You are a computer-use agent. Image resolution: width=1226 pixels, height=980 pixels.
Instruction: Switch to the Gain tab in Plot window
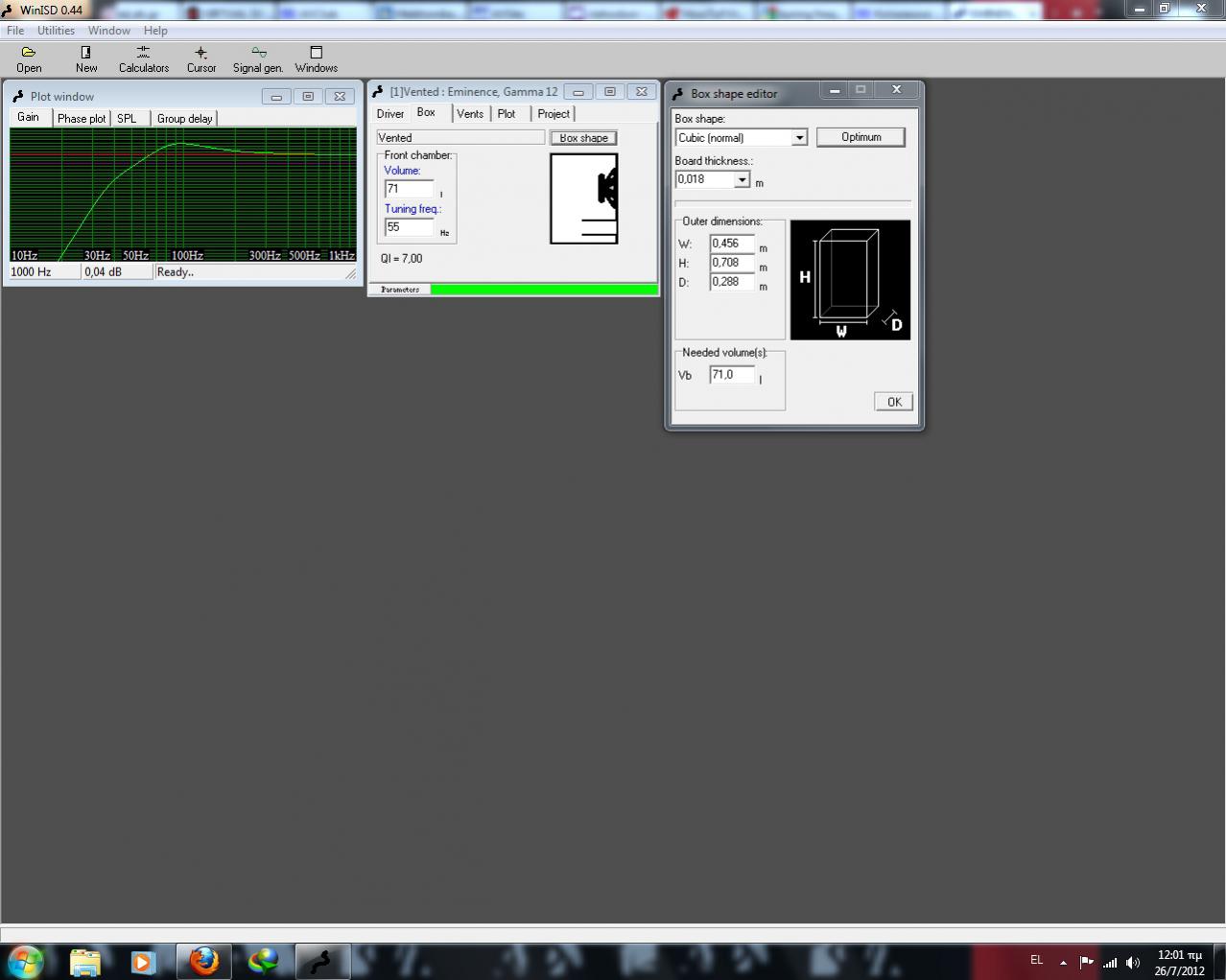click(29, 117)
